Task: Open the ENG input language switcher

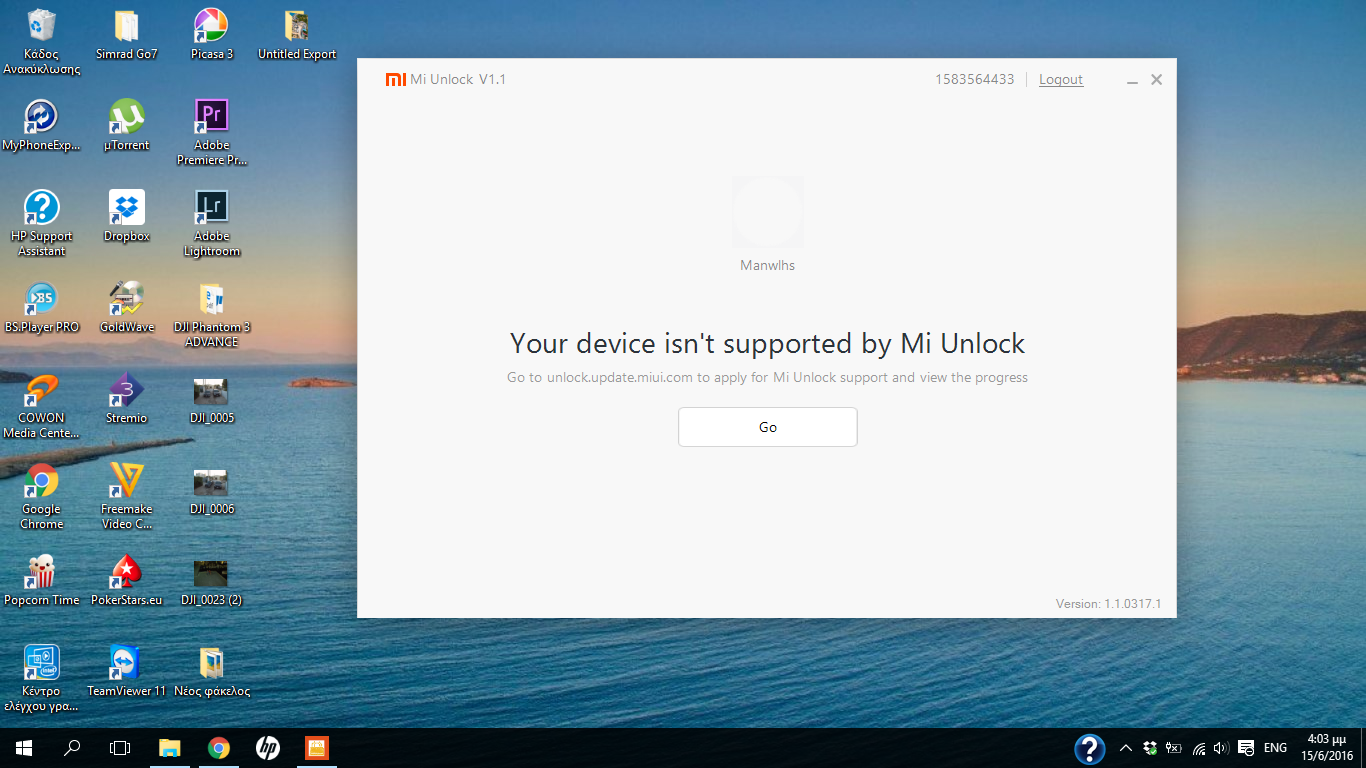Action: [x=1275, y=748]
